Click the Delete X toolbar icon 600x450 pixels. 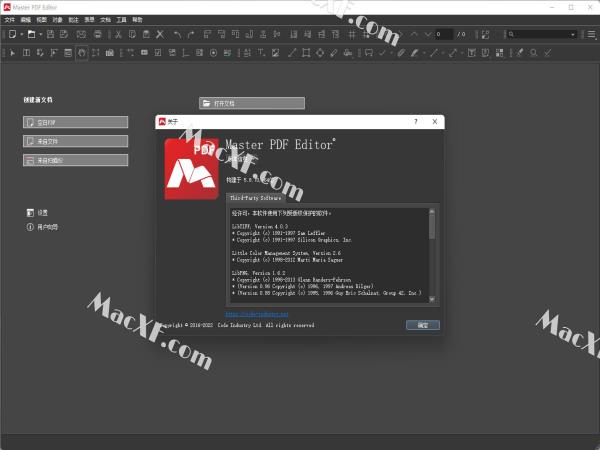[x=160, y=34]
